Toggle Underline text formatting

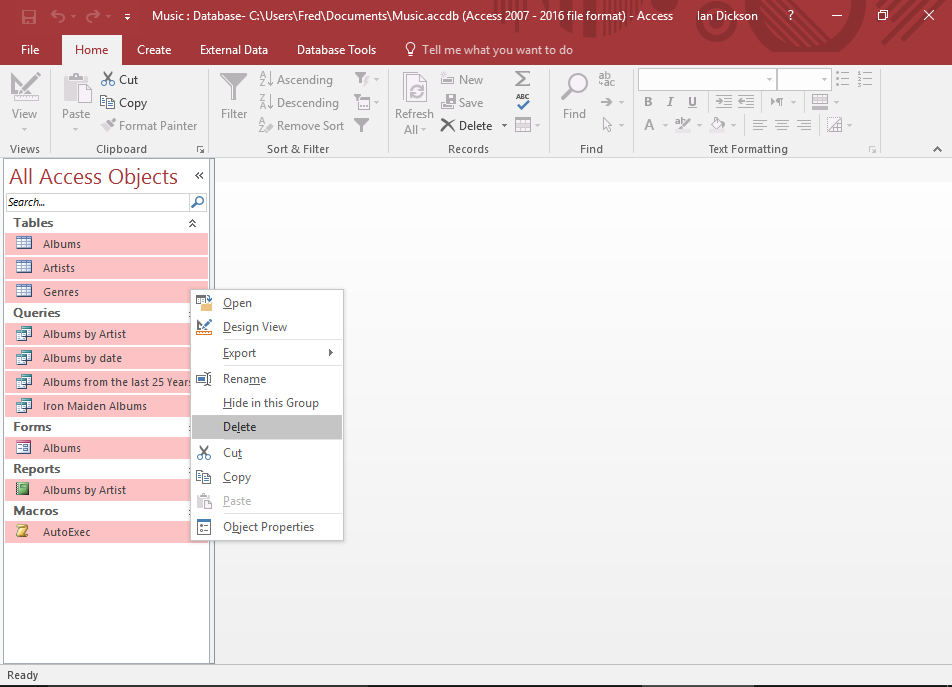(692, 101)
